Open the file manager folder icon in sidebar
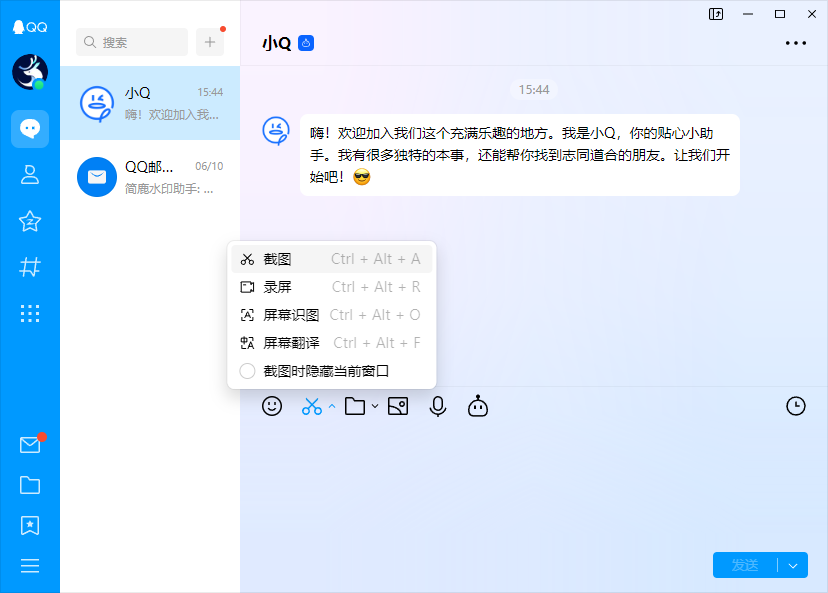Viewport: 828px width, 593px height. (x=30, y=485)
